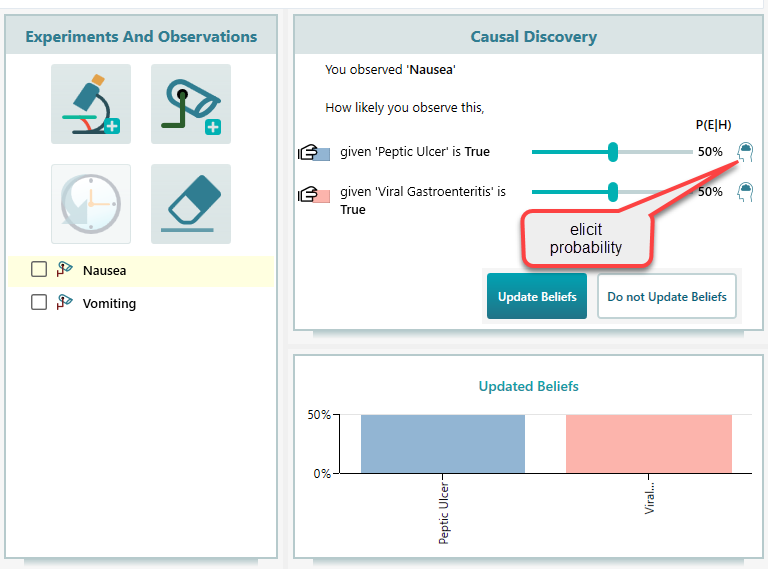768x569 pixels.
Task: Click the observation icon next to Nausea
Action: click(66, 270)
